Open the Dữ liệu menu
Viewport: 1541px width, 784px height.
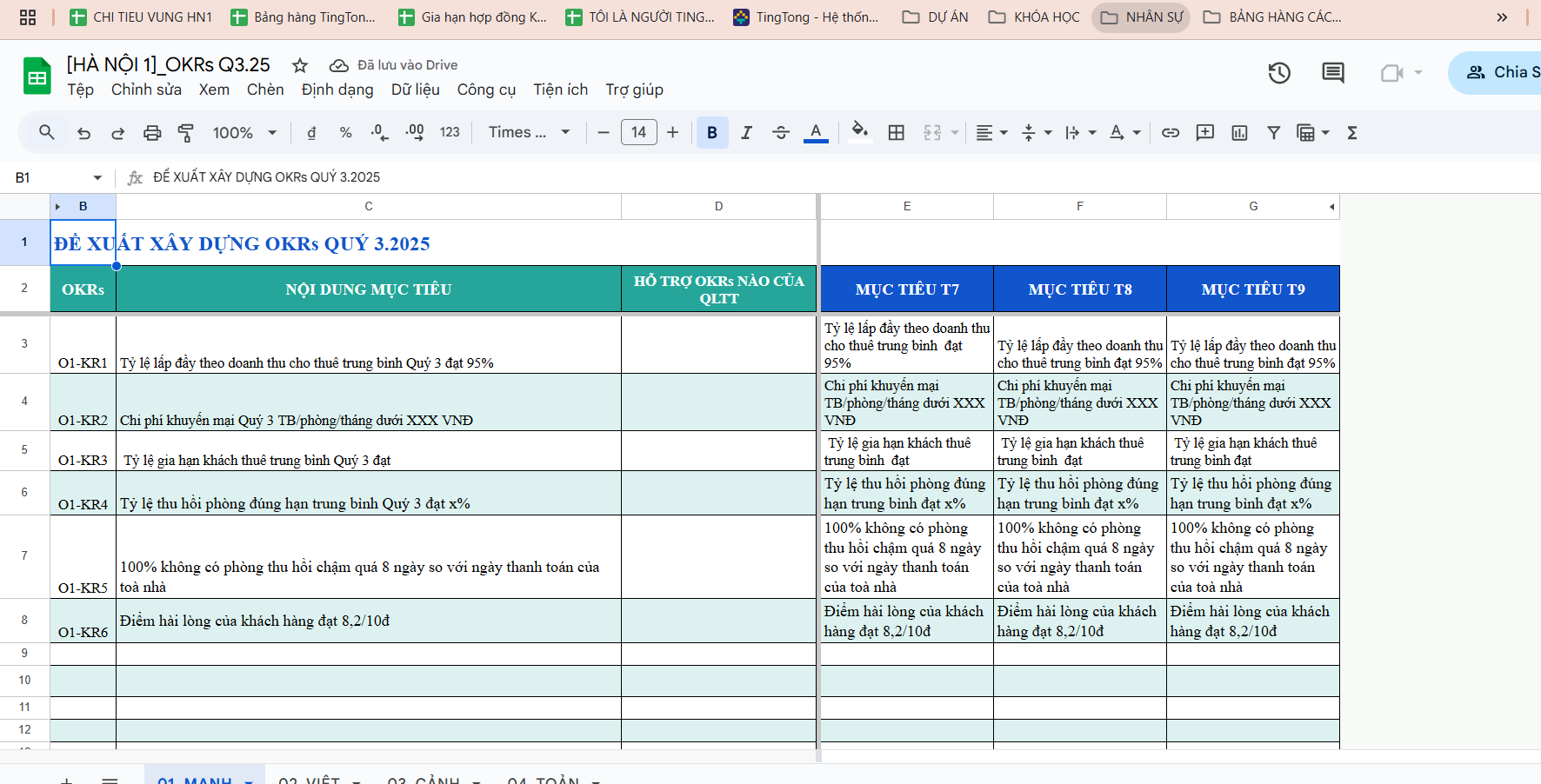pyautogui.click(x=415, y=90)
